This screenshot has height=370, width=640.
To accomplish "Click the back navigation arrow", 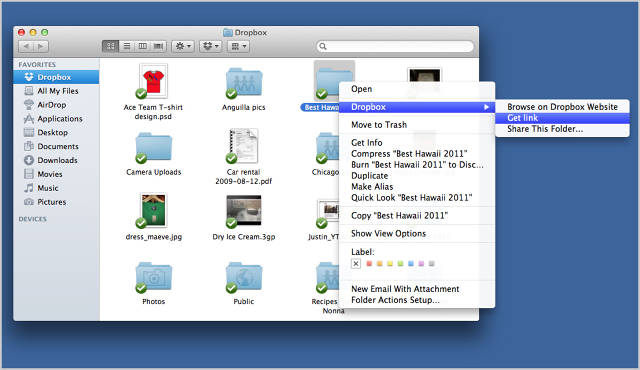I will (x=26, y=46).
